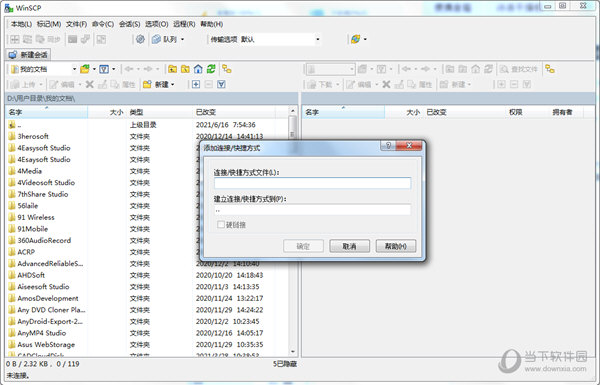Open the 标记(M) menu
600x385 pixels.
(x=49, y=24)
